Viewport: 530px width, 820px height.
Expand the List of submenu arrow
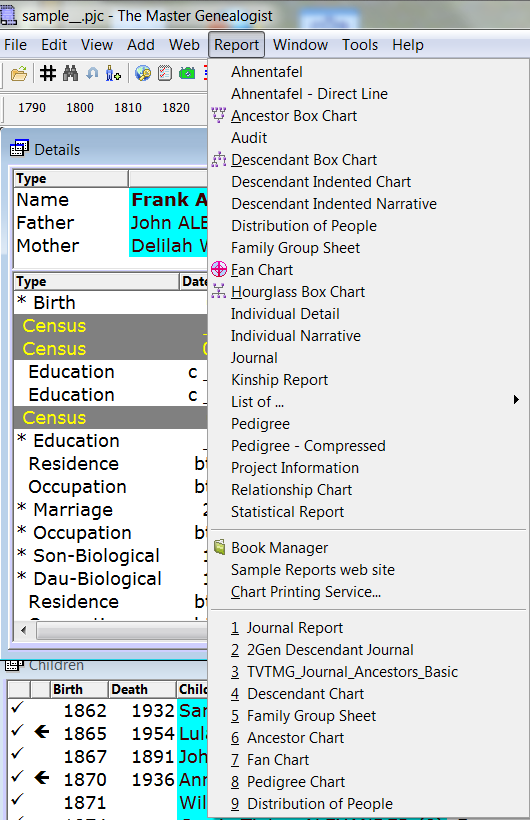point(516,400)
